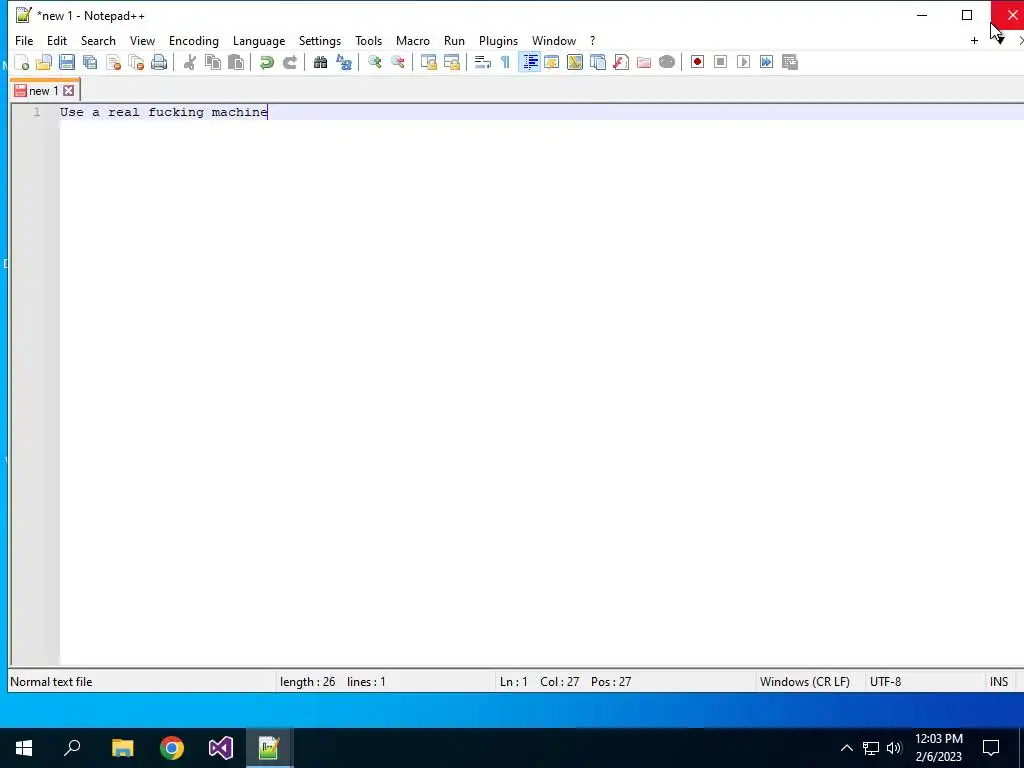This screenshot has width=1024, height=768.
Task: Open the Tools menu
Action: coord(368,40)
